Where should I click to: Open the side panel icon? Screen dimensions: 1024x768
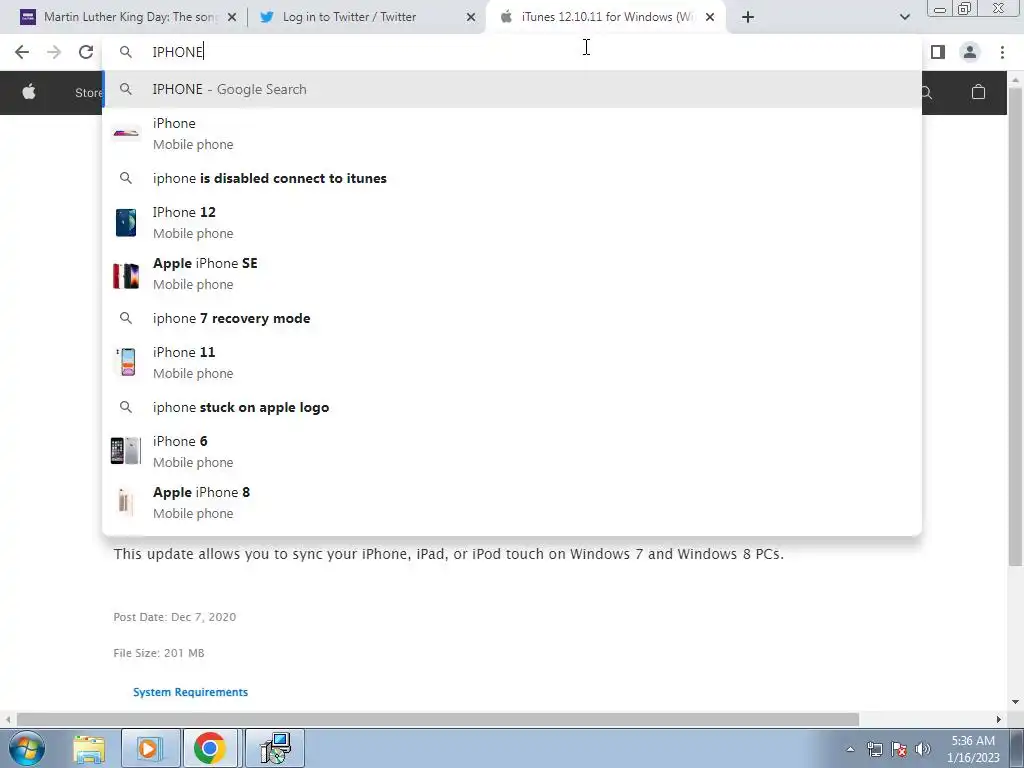[x=938, y=52]
